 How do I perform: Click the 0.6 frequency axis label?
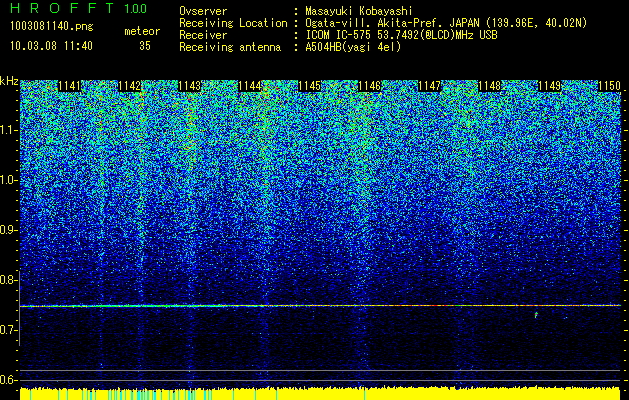[x=7, y=380]
